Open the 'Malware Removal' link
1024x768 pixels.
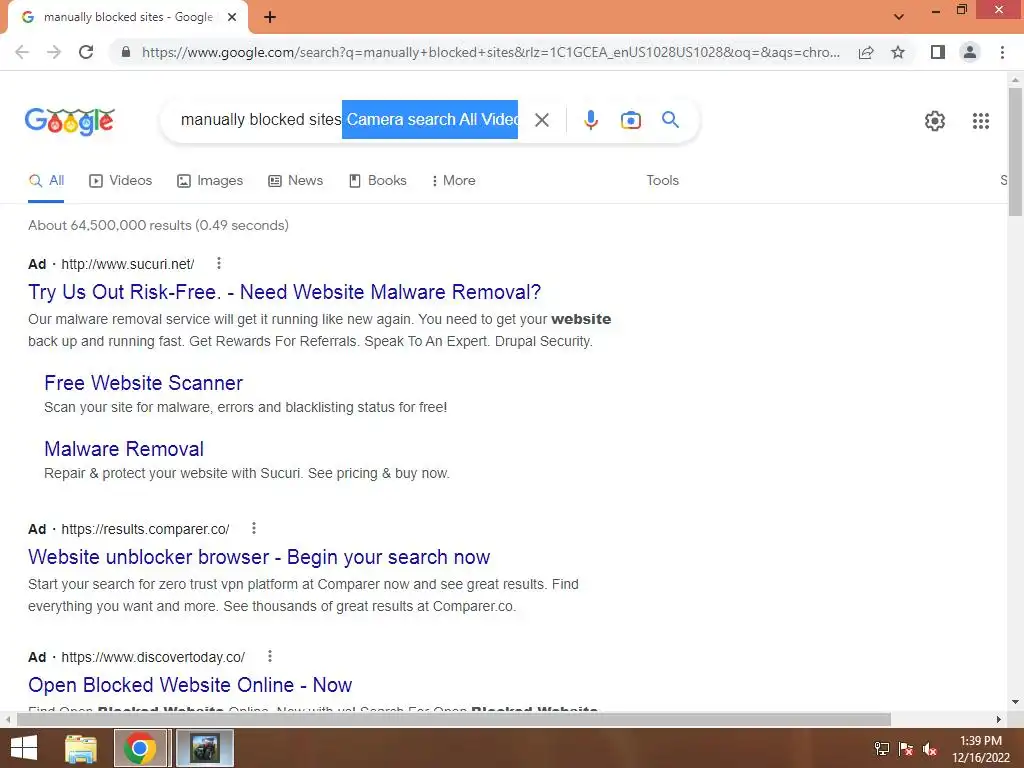pyautogui.click(x=124, y=449)
